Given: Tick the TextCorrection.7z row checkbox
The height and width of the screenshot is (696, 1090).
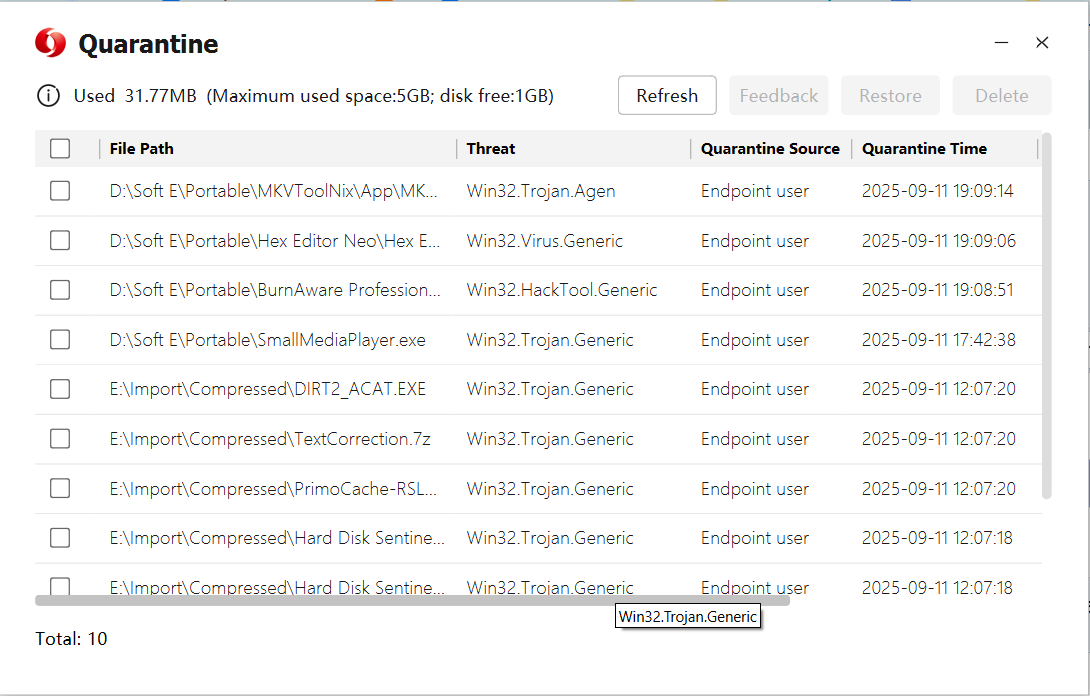Looking at the screenshot, I should click(x=60, y=439).
